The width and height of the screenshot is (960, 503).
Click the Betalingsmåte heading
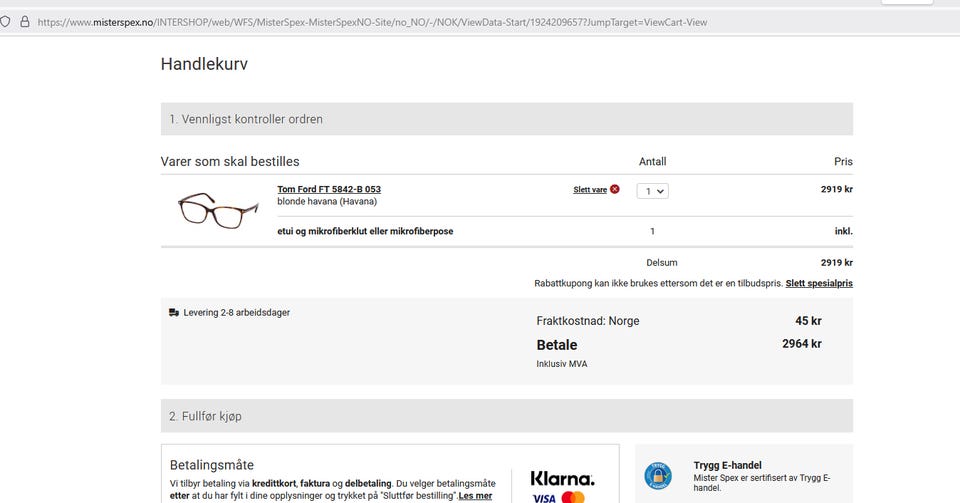(x=212, y=465)
